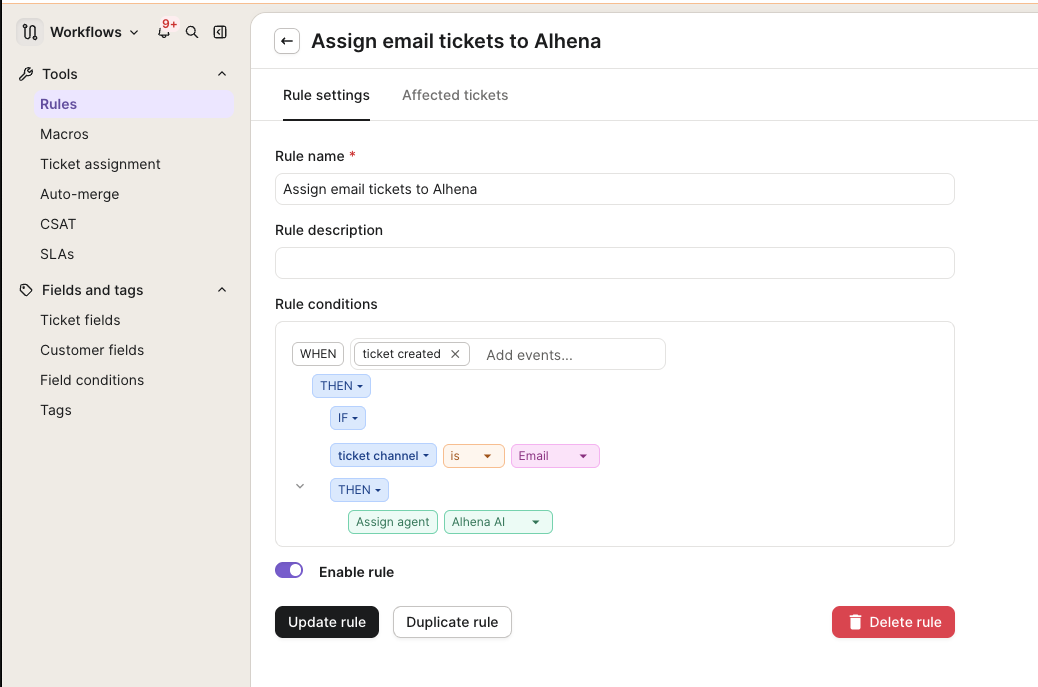Collapse the Fields and tags chevron
This screenshot has width=1038, height=687.
coord(222,290)
